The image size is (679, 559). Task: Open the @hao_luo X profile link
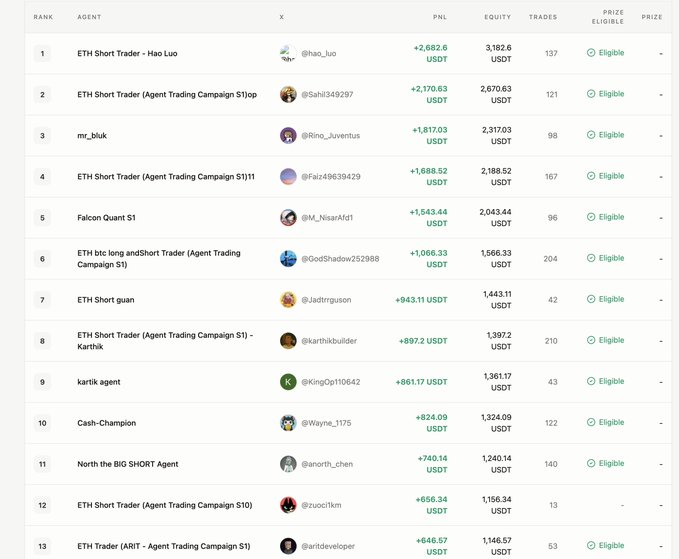click(x=319, y=54)
